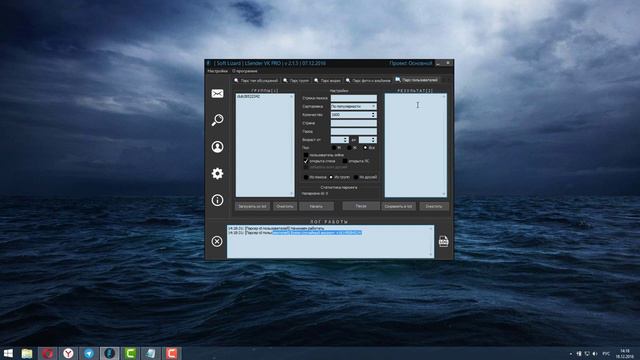
Task: Click the load from txt button
Action: click(x=252, y=206)
